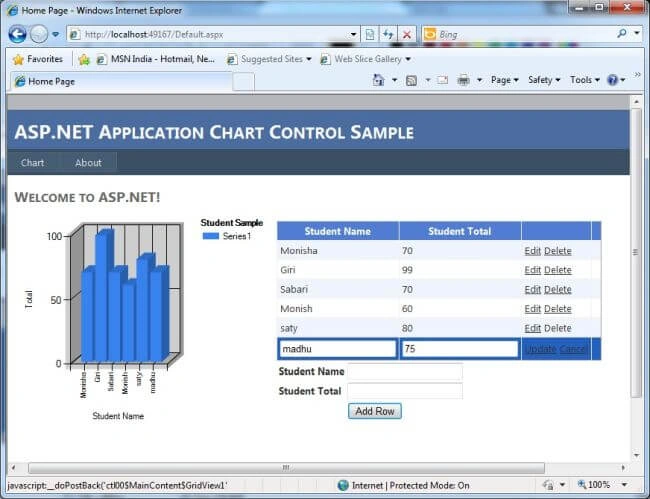Click the Student Total column header
Image resolution: width=650 pixels, height=499 pixels.
(459, 231)
